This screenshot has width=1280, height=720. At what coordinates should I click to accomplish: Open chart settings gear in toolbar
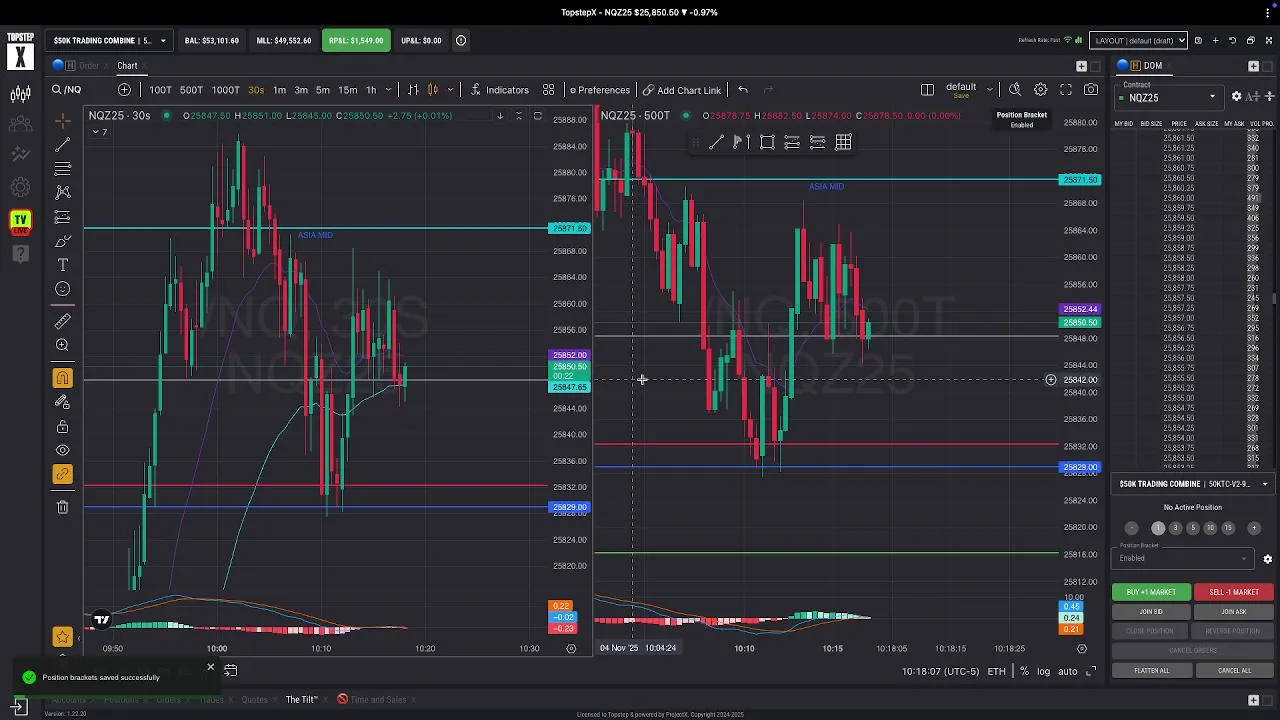(1041, 90)
